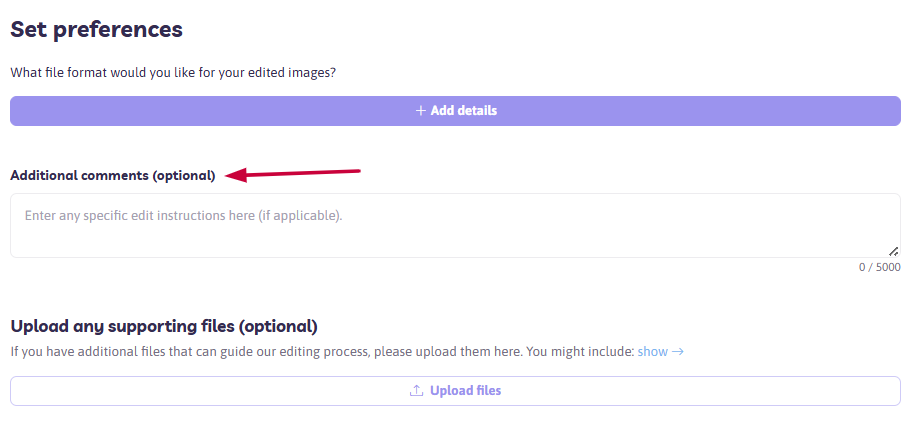
Task: Focus the Additional comments text area
Action: point(455,225)
